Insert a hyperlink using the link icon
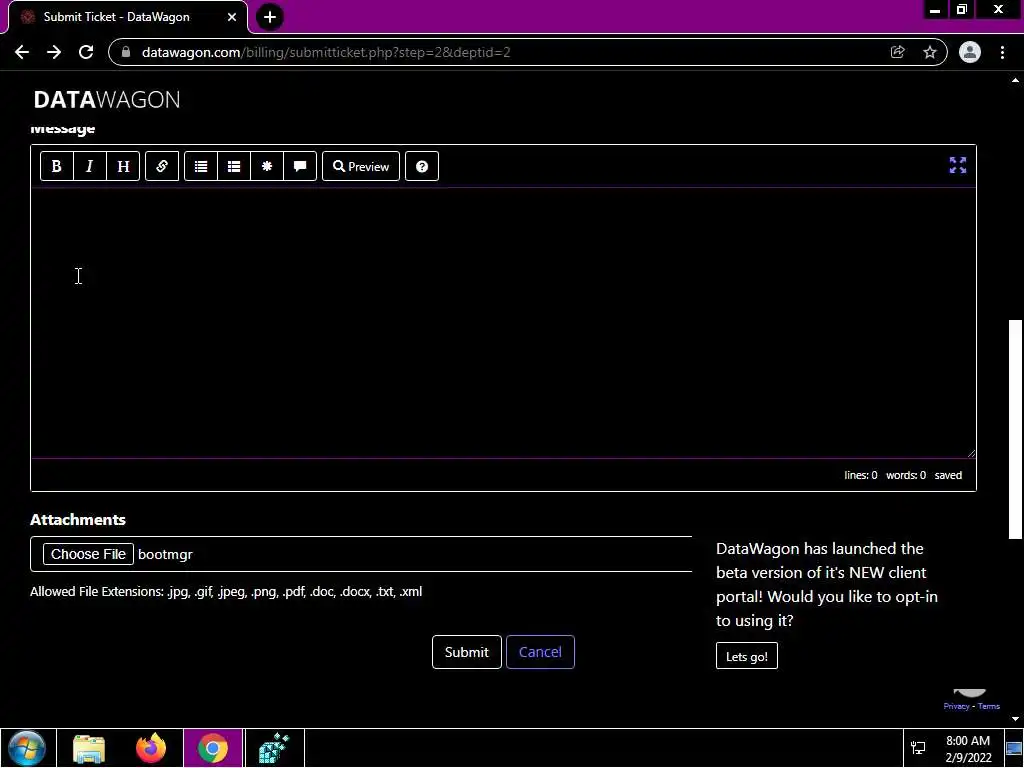Viewport: 1024px width, 768px height. click(162, 167)
